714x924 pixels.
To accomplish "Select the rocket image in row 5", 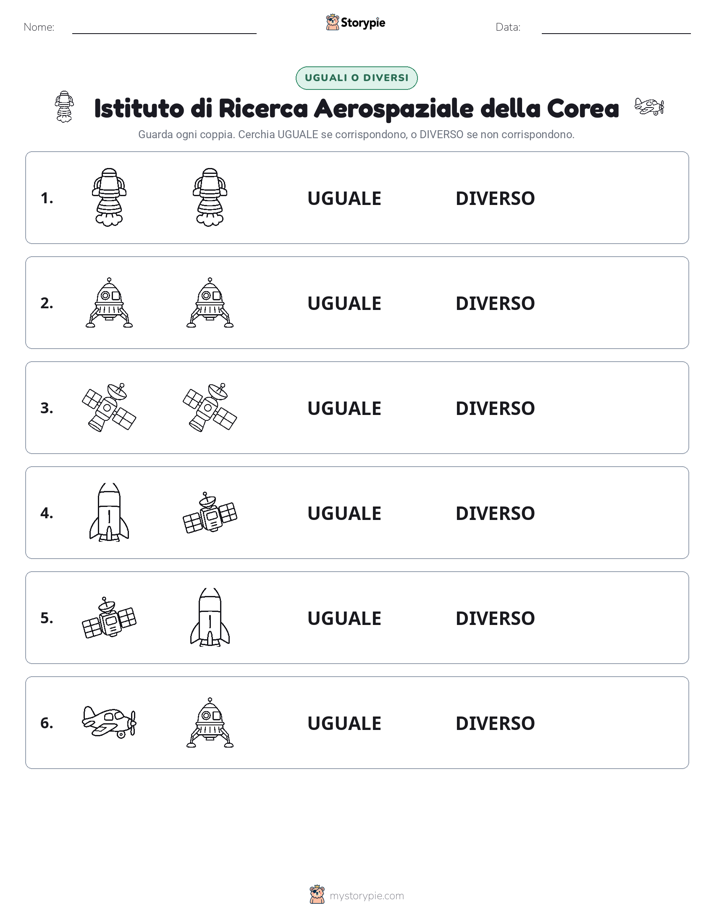I will coord(210,618).
